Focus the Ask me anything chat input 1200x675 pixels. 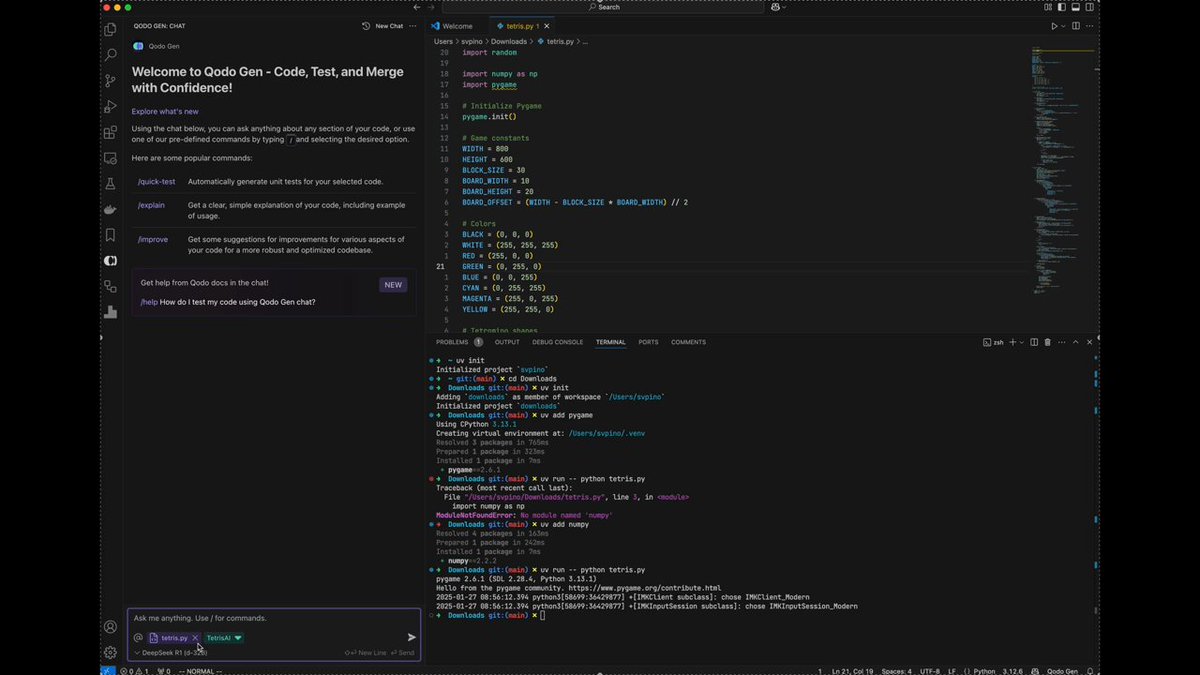274,618
